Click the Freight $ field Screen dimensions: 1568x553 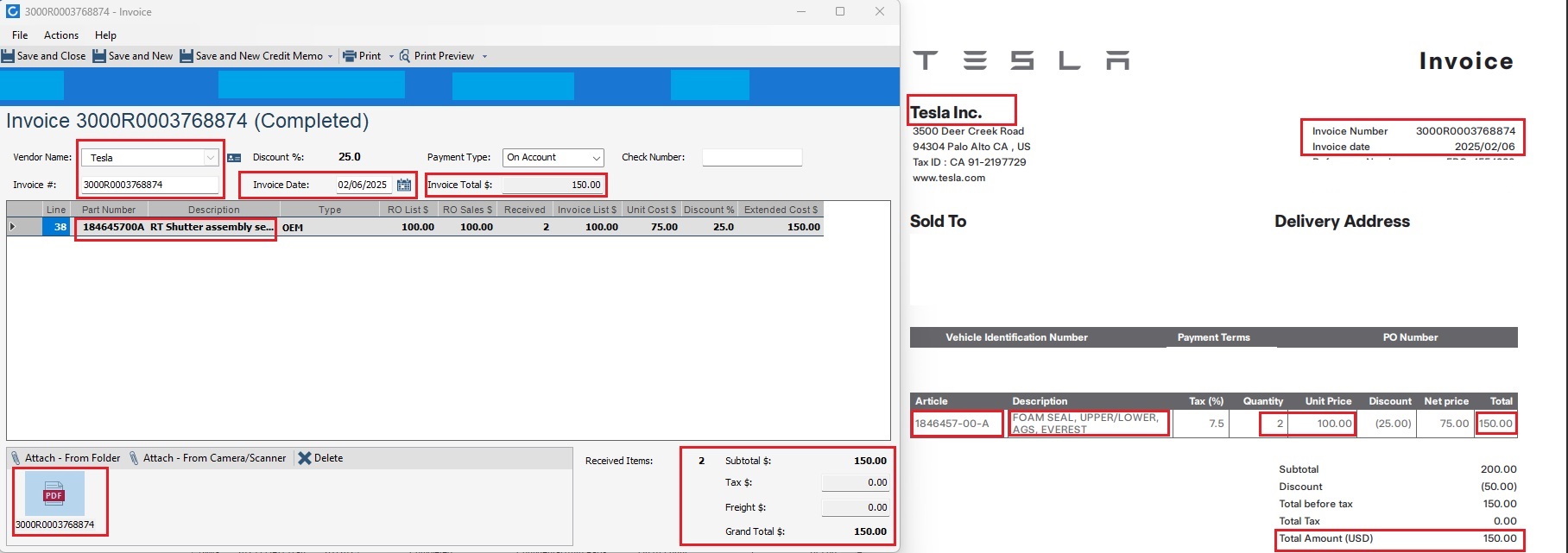tap(855, 507)
